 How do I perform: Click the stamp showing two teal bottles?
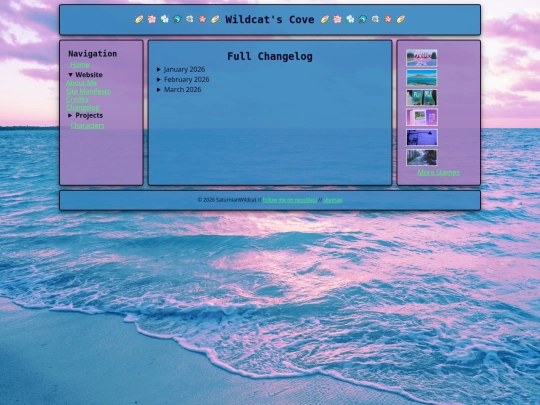422,97
